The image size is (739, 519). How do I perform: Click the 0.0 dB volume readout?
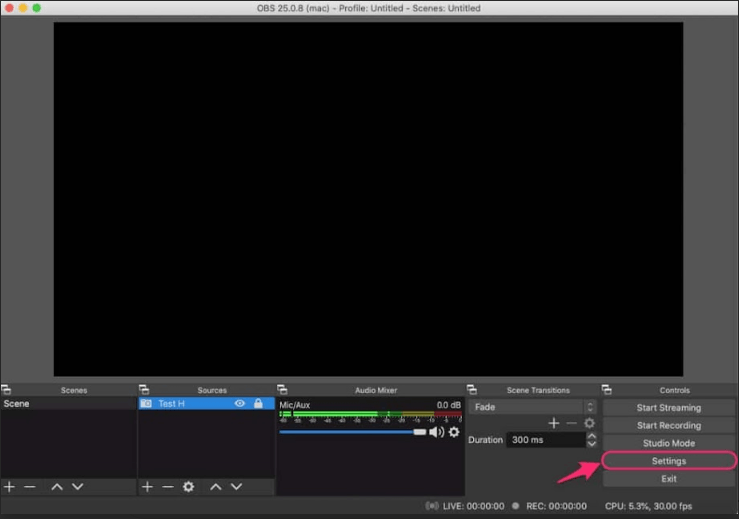pos(449,405)
